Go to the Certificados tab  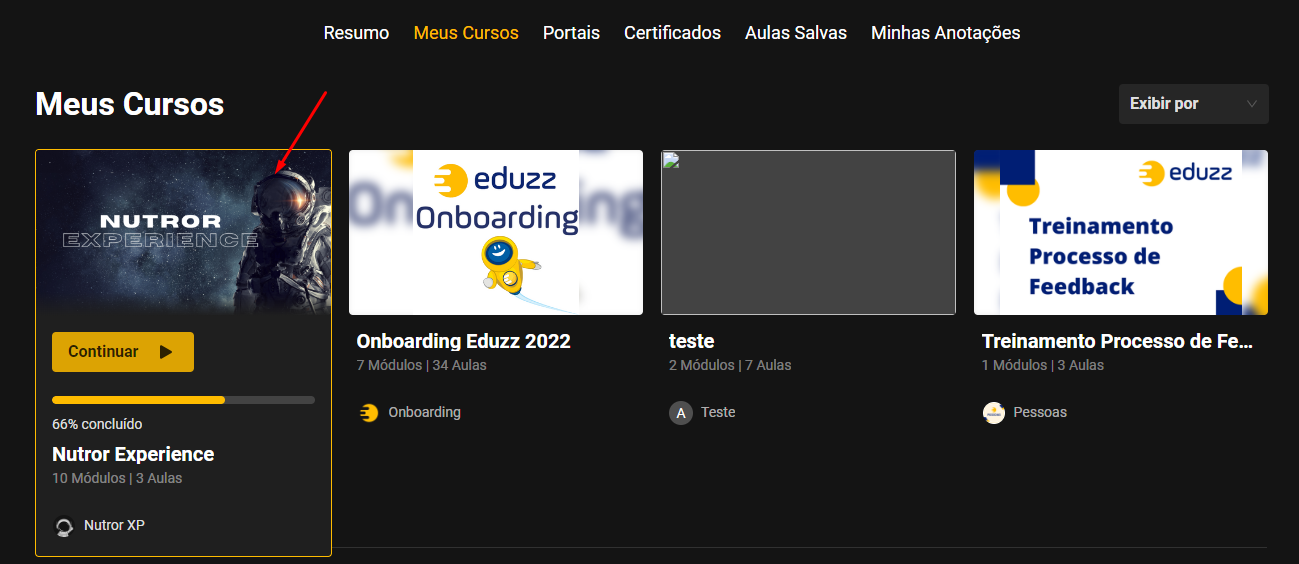[x=672, y=33]
